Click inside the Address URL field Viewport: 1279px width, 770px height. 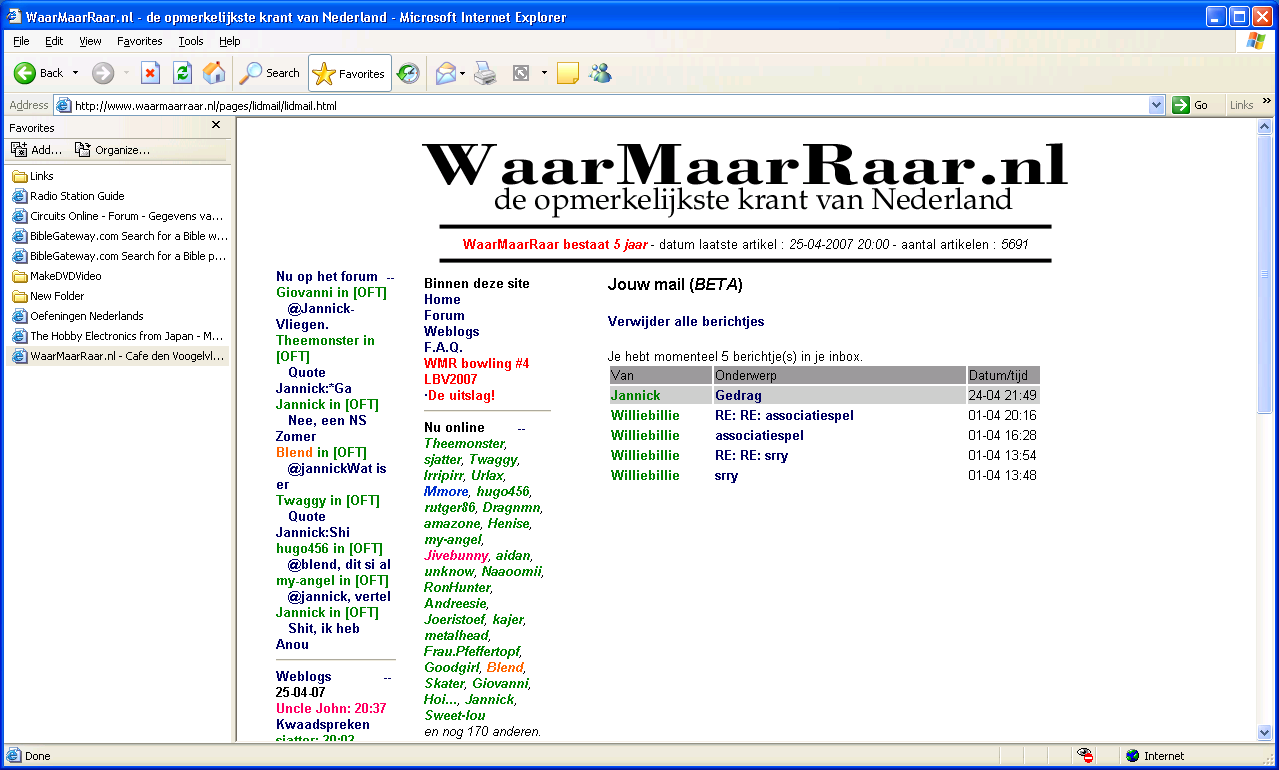tap(600, 105)
